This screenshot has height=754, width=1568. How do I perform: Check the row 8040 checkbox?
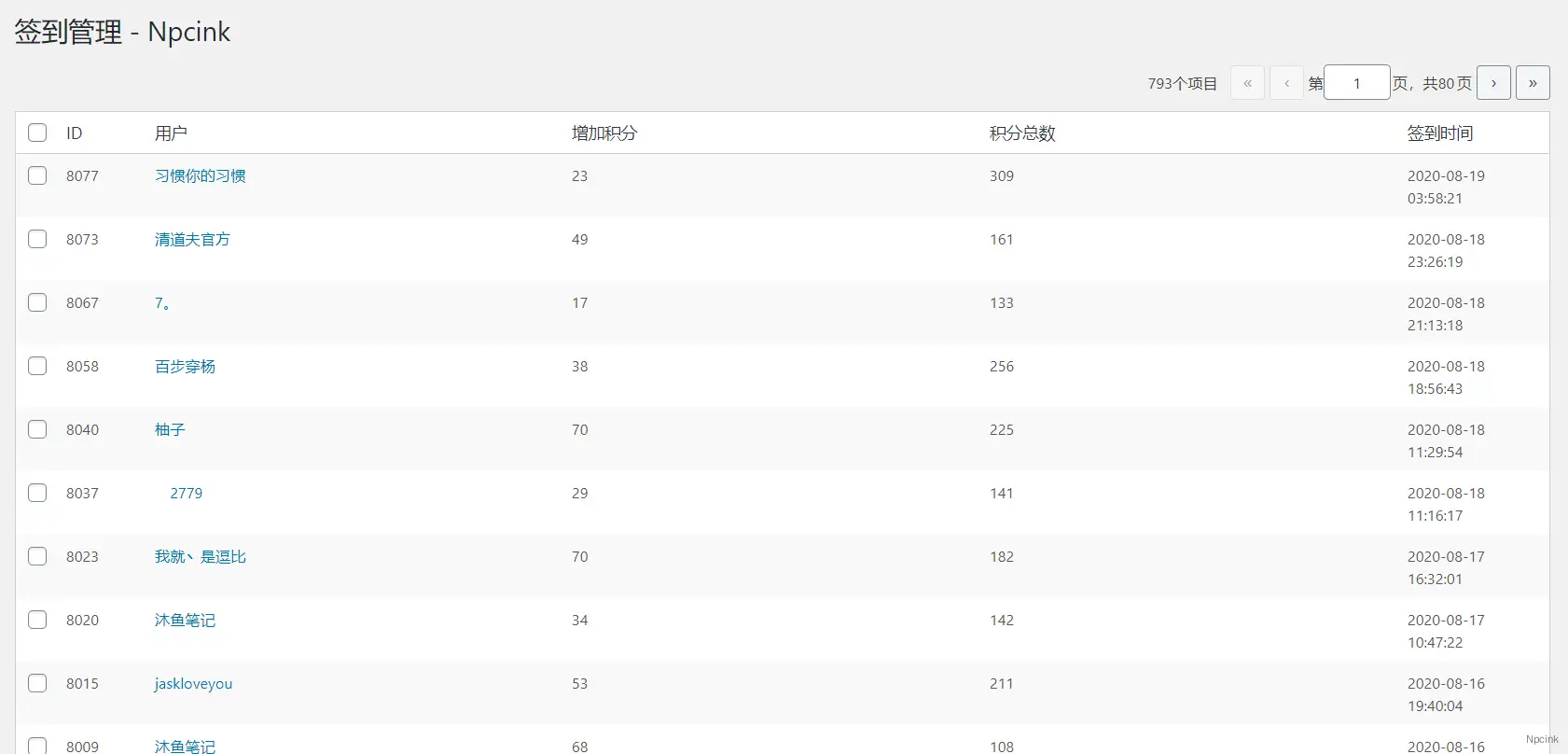[x=37, y=429]
